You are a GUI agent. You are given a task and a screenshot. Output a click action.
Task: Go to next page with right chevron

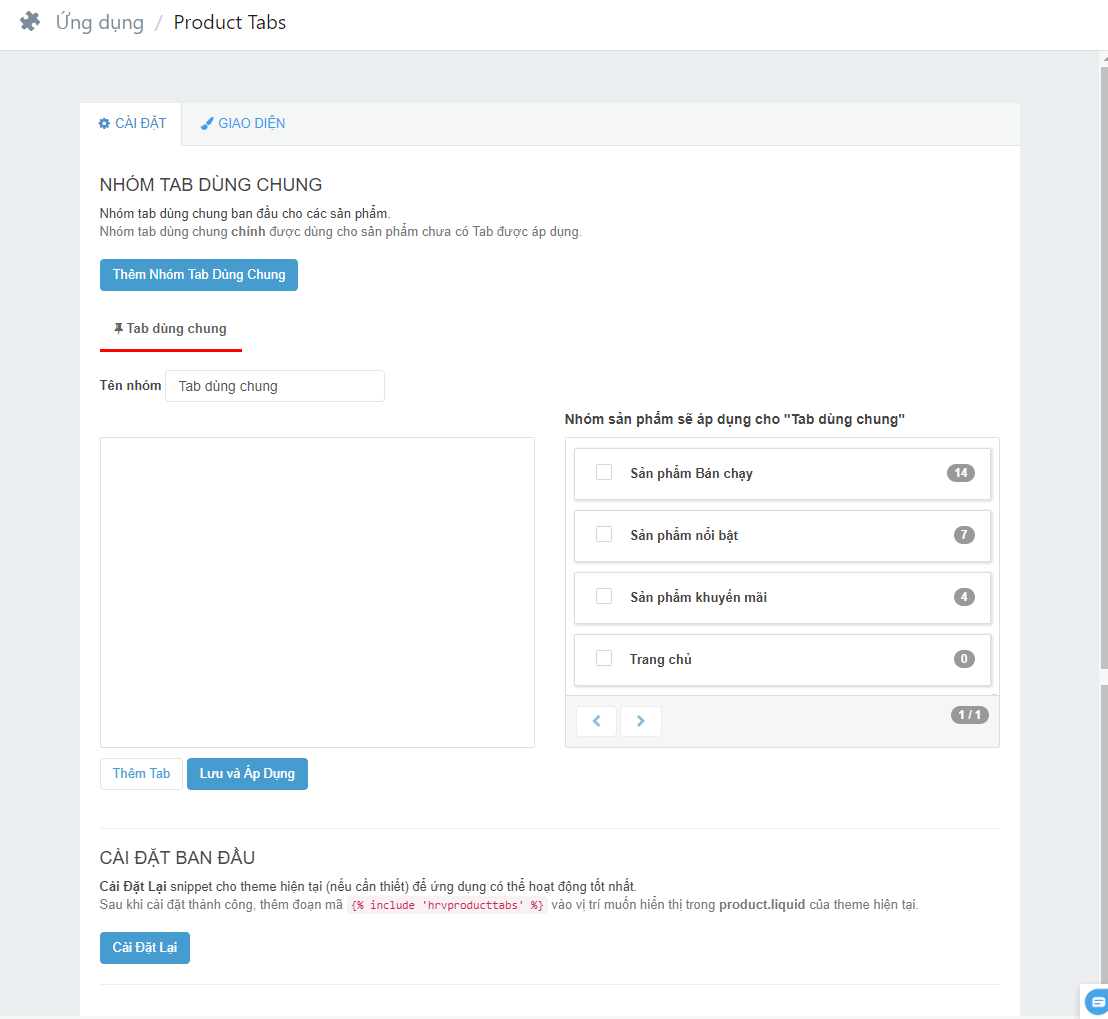click(x=641, y=721)
